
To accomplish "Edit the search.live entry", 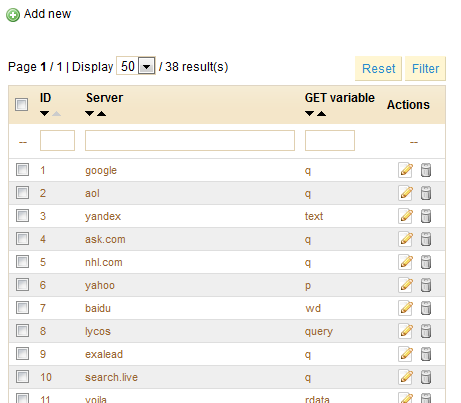I will click(406, 377).
